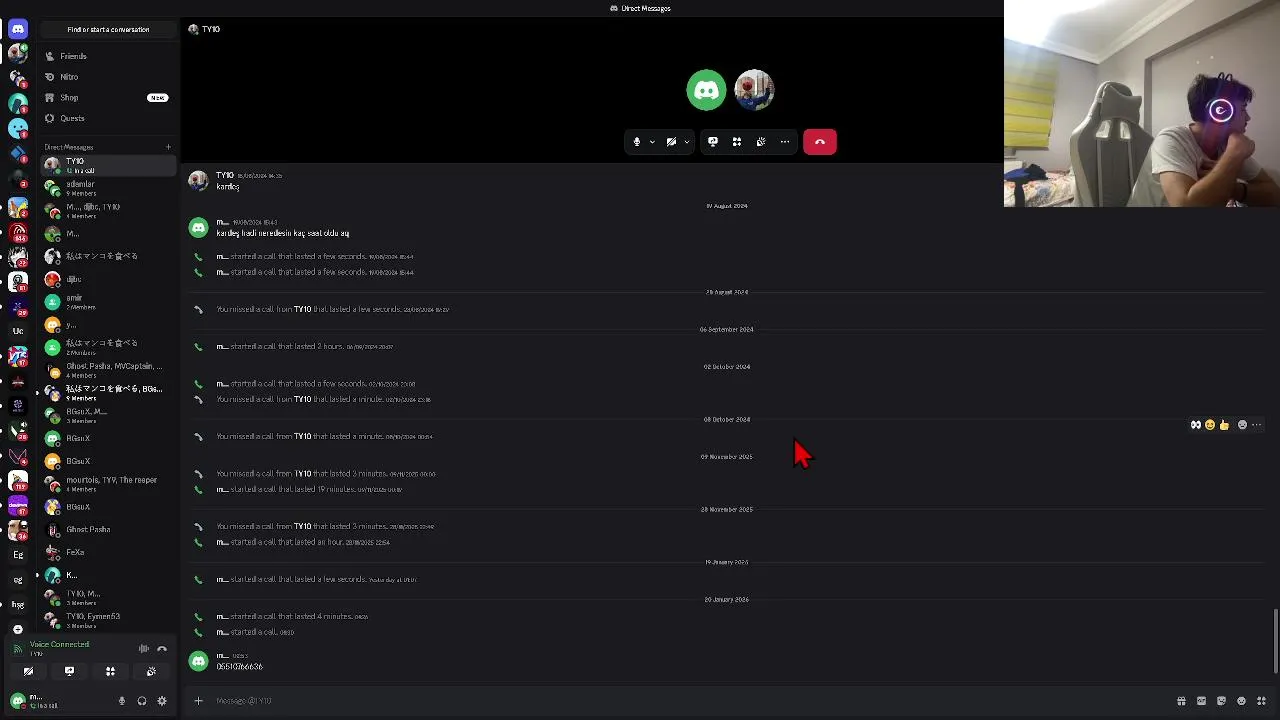Screen dimensions: 1280x720
Task: Open camera options chevron in call bar
Action: tap(686, 142)
